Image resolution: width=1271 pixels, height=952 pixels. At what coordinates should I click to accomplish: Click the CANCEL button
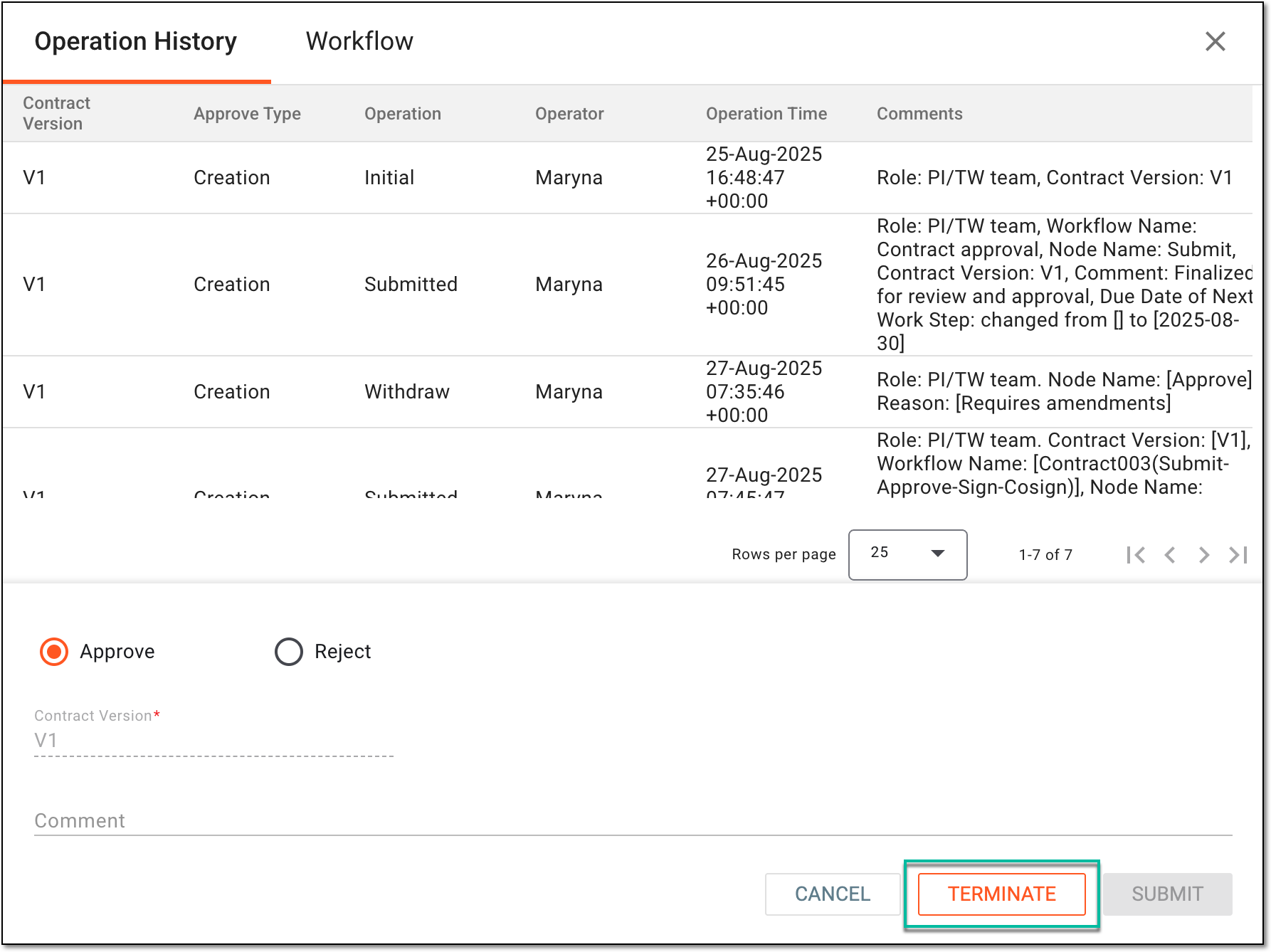coord(833,894)
